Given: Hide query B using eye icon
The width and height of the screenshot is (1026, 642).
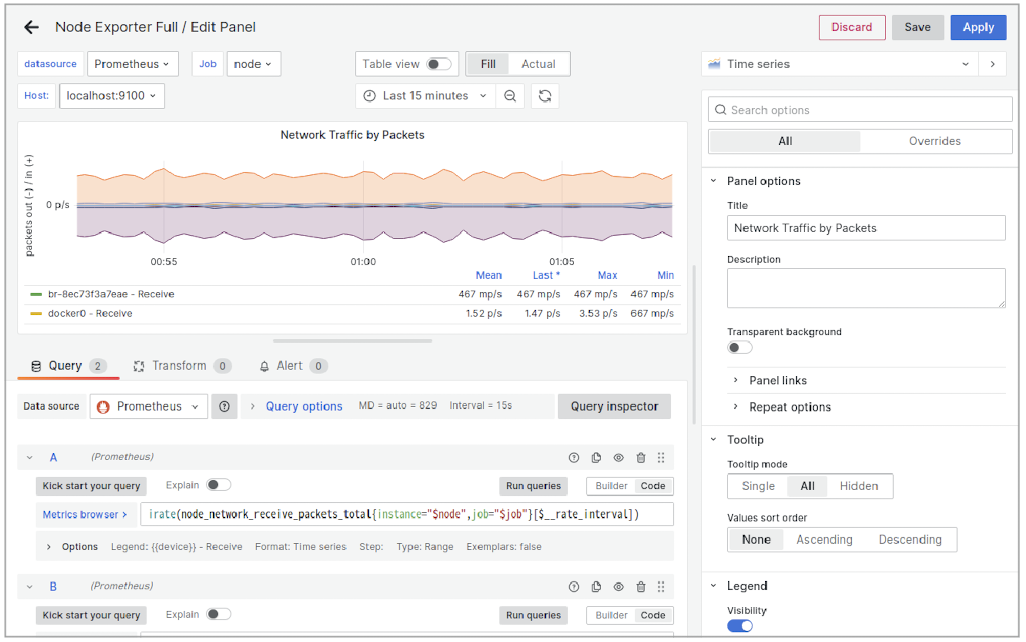Looking at the screenshot, I should [x=618, y=587].
